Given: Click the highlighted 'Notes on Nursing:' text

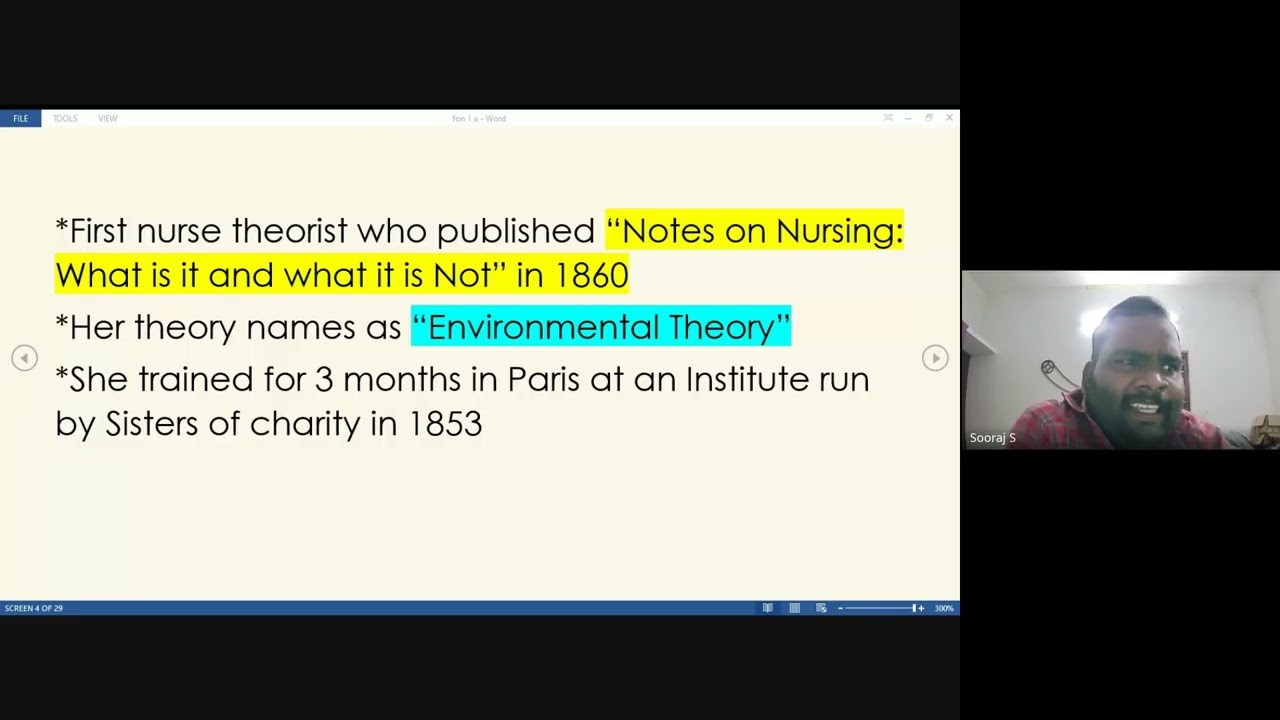Looking at the screenshot, I should [755, 231].
